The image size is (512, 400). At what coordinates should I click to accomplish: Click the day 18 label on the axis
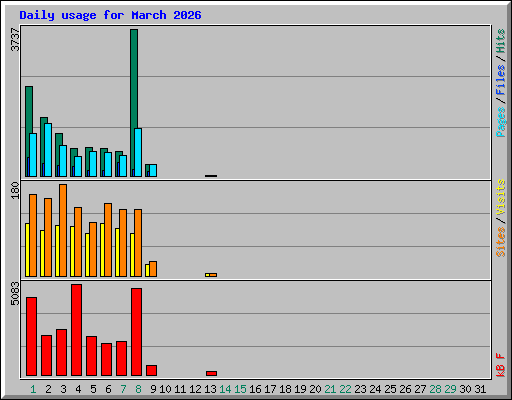pos(285,389)
